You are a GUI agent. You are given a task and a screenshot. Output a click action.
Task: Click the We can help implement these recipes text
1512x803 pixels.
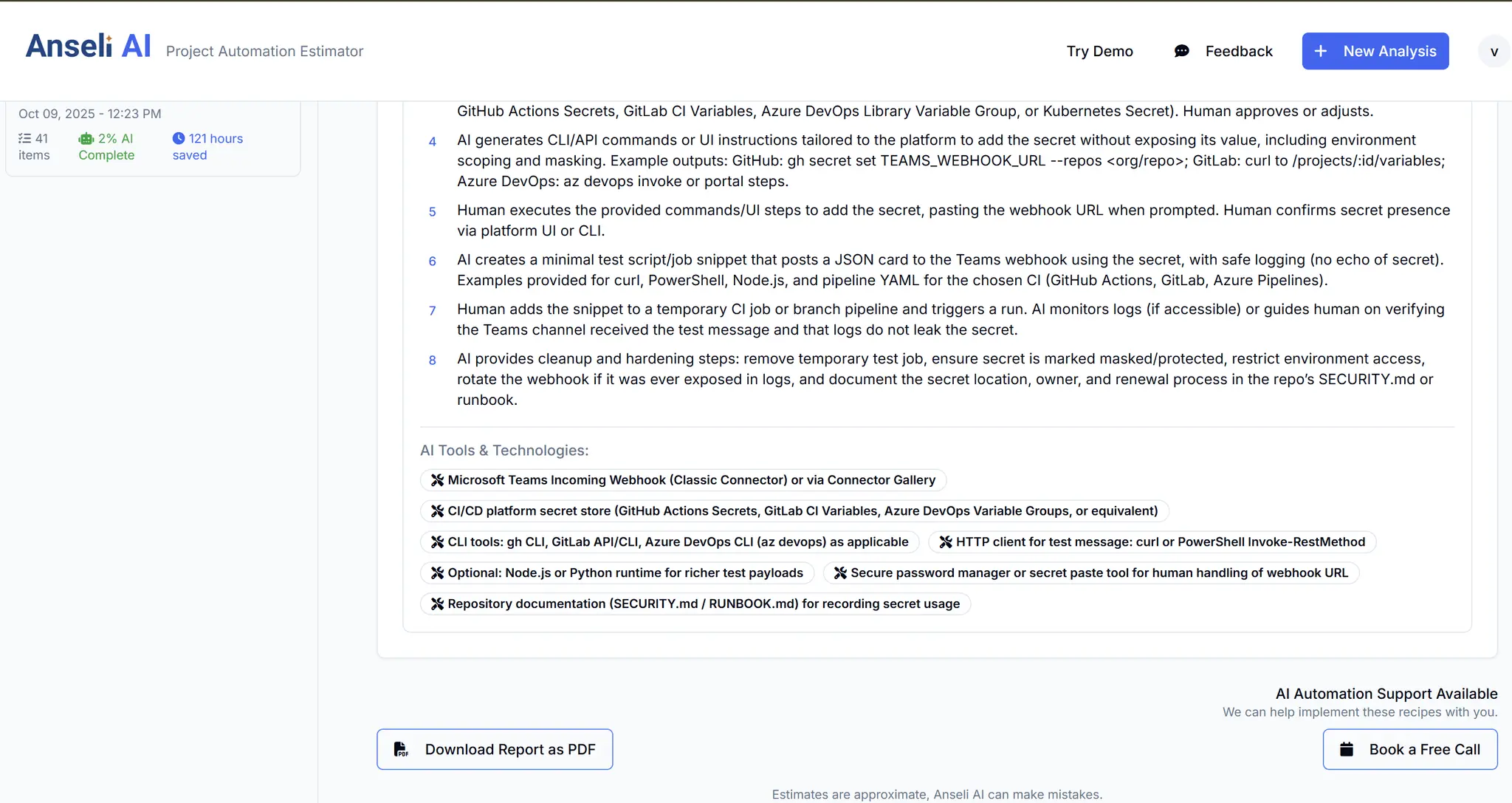[1360, 712]
